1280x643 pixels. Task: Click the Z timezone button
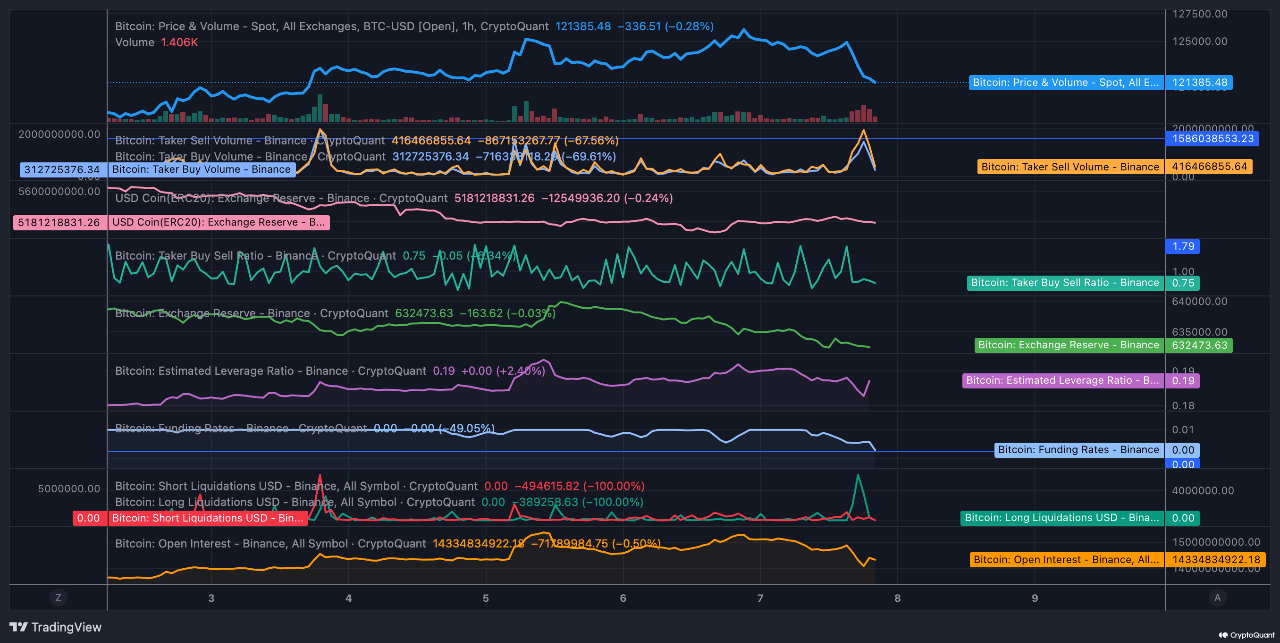[58, 598]
